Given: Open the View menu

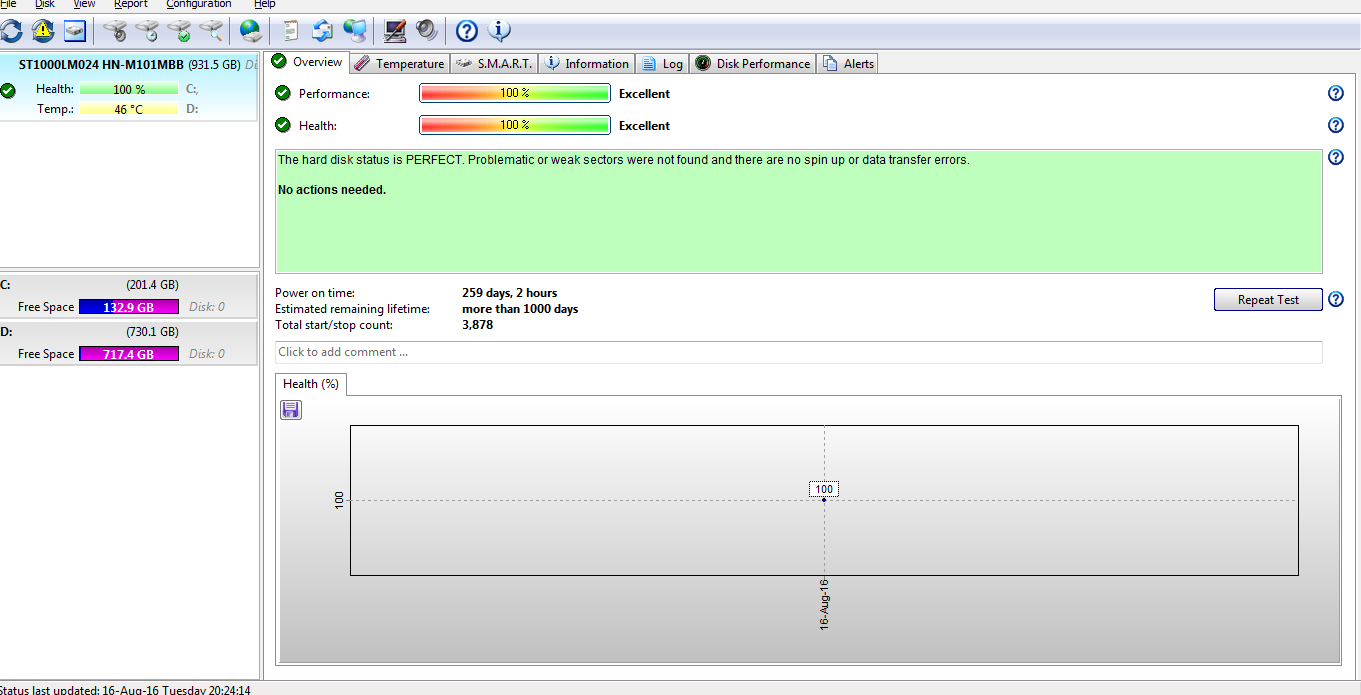Looking at the screenshot, I should point(85,4).
